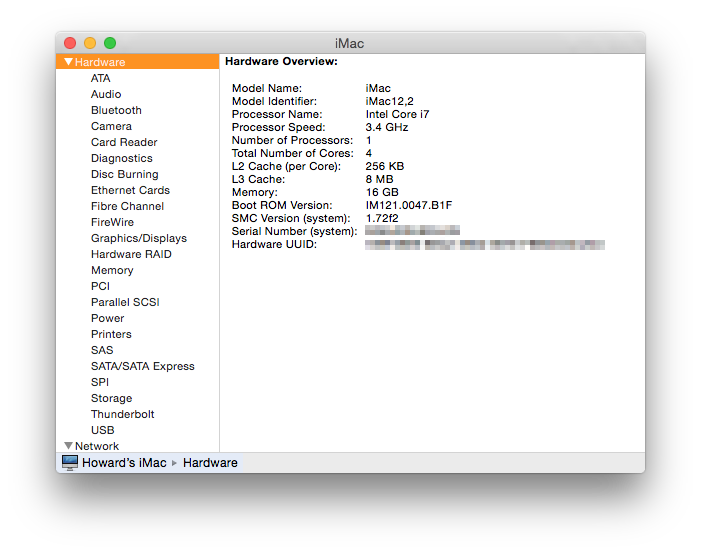Open the USB hardware entry
The width and height of the screenshot is (701, 553).
coord(103,430)
